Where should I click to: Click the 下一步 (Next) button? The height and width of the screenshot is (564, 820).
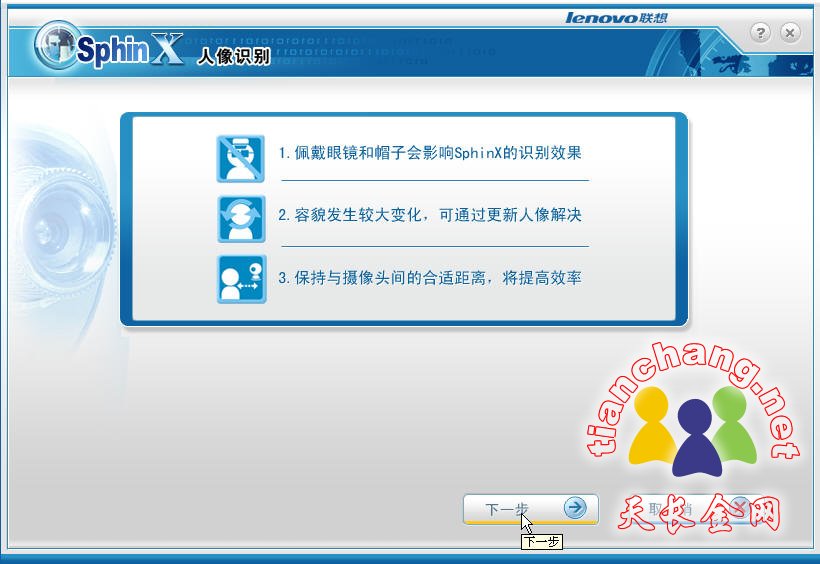click(530, 509)
